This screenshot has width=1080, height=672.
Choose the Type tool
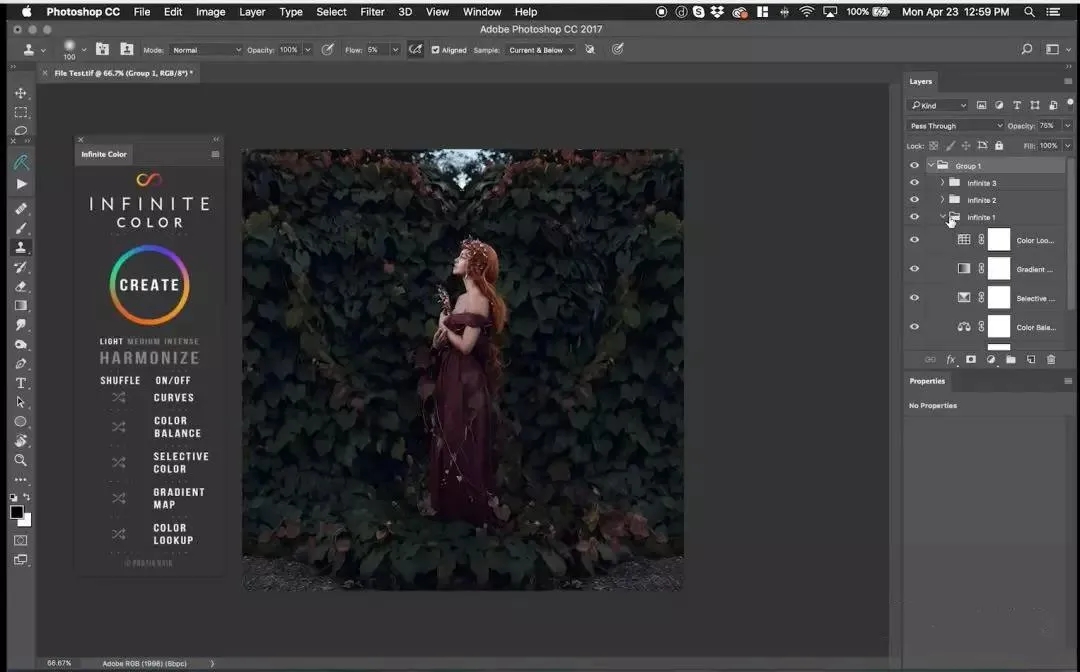21,383
